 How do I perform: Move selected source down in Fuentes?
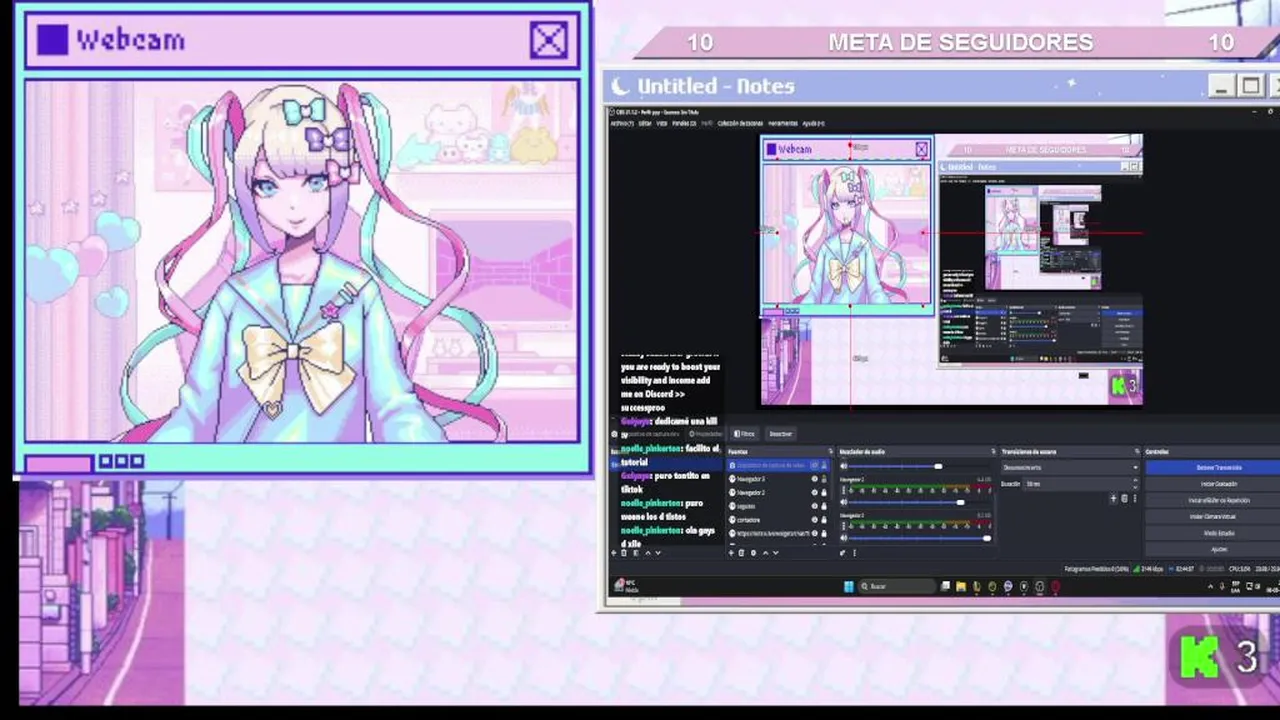[775, 553]
